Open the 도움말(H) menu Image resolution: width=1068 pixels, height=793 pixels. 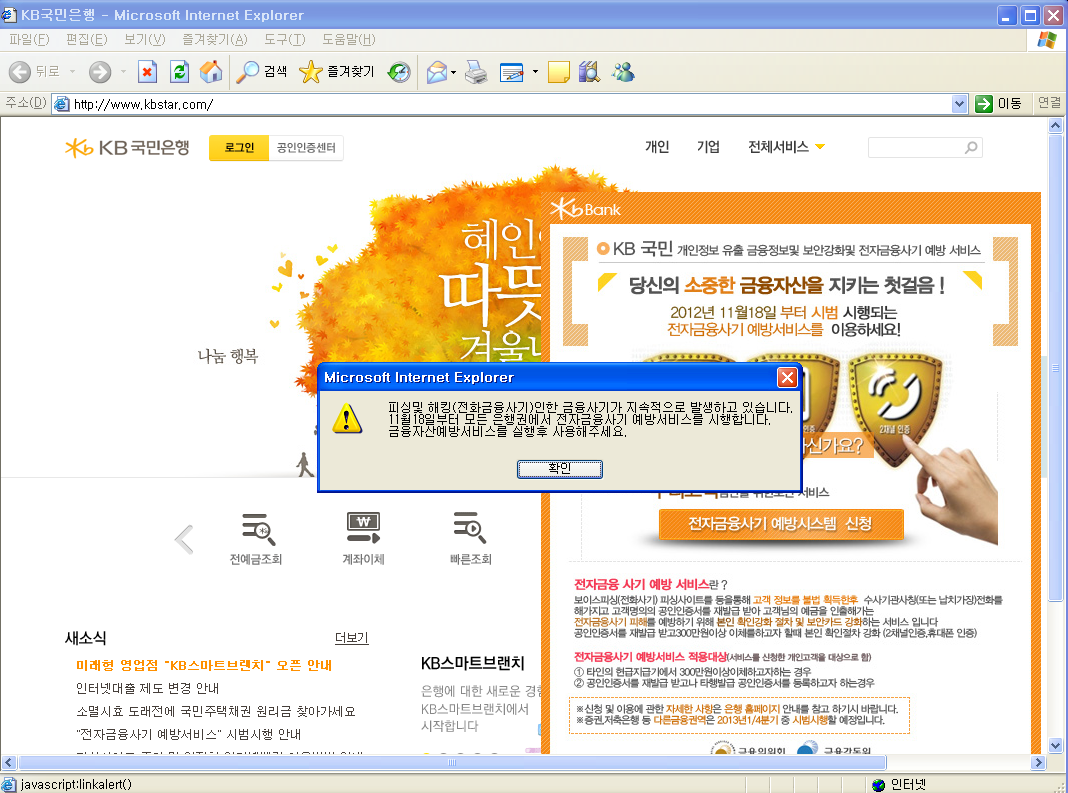(x=349, y=40)
